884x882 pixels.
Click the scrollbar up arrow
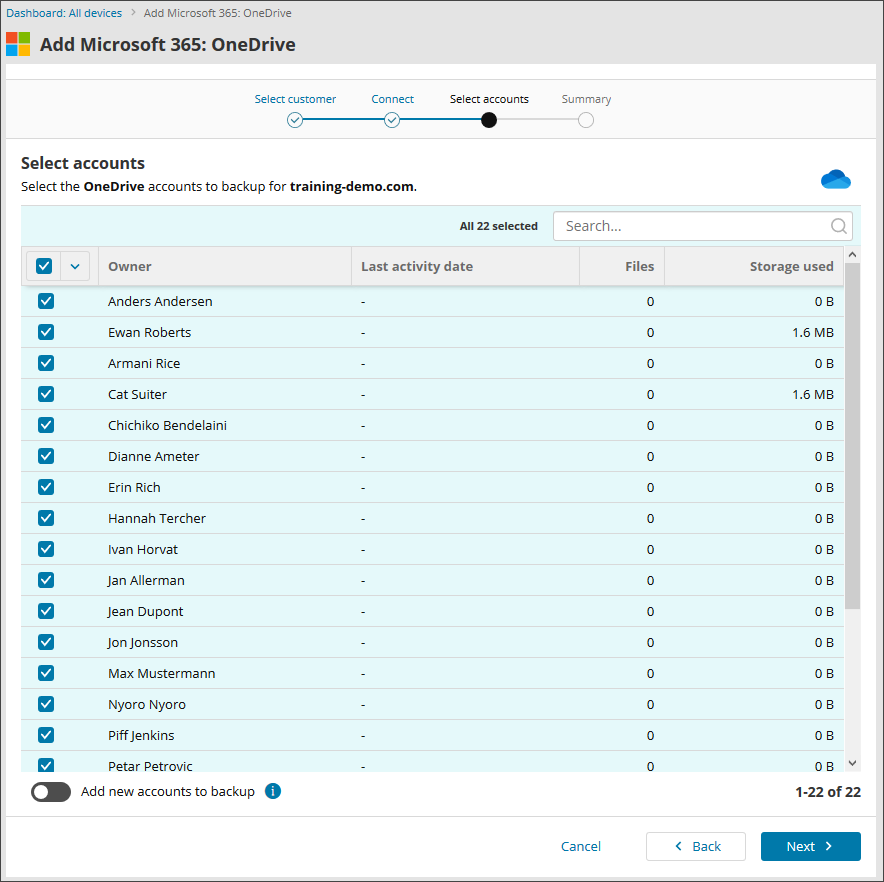pos(852,255)
